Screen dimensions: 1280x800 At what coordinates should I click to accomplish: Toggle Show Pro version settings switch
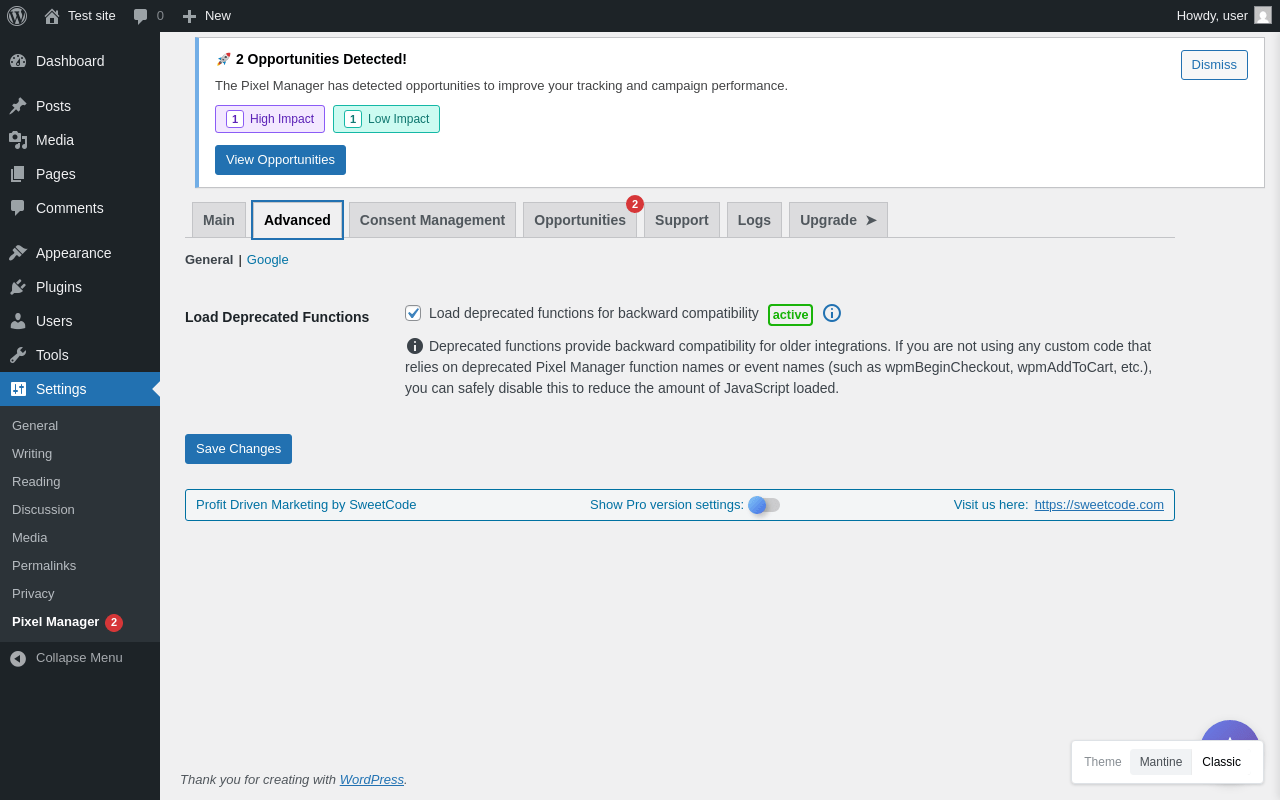764,505
